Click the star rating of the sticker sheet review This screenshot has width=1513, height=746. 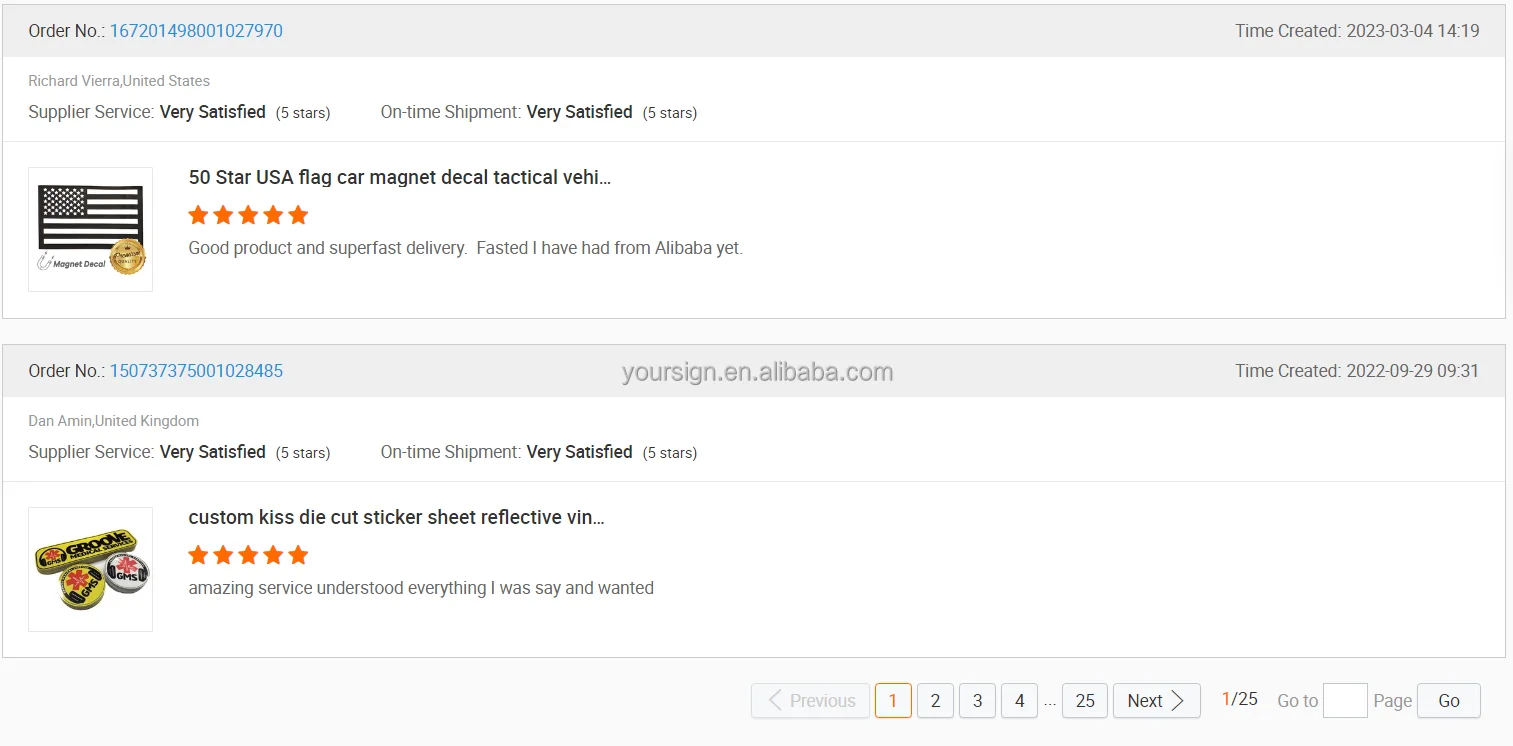tap(248, 555)
